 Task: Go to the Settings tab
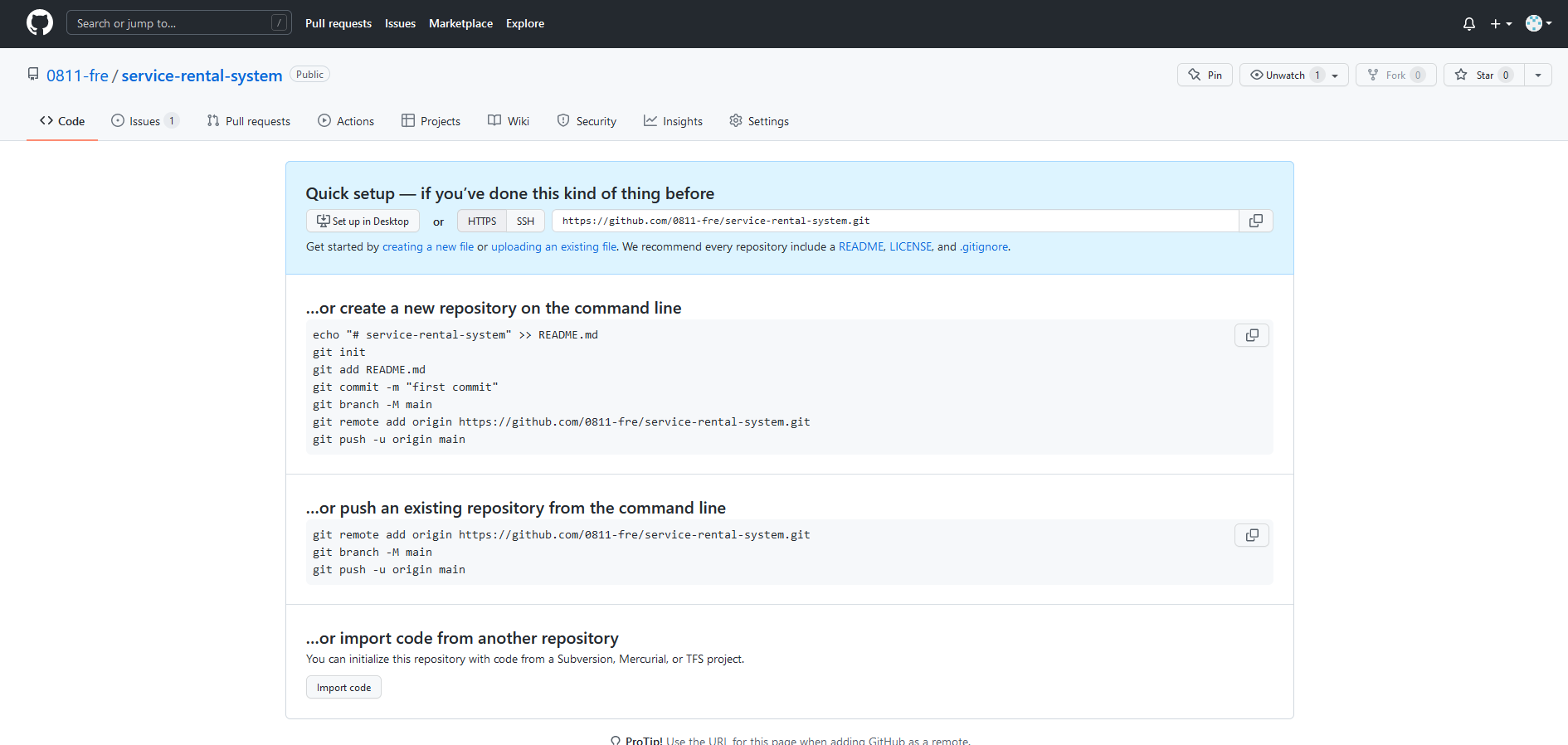pos(759,121)
